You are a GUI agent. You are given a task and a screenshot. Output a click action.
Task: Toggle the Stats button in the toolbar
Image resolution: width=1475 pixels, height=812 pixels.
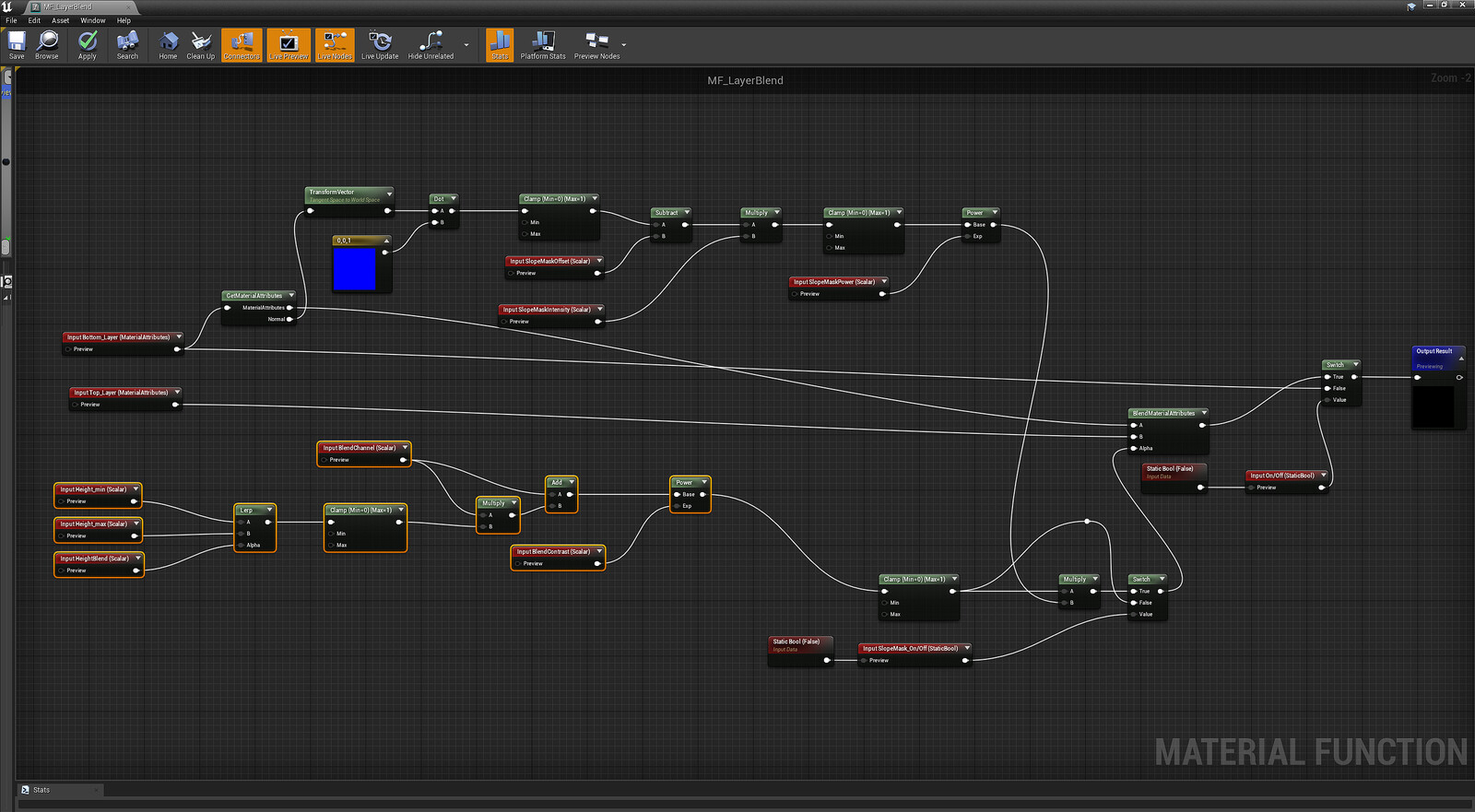click(x=500, y=44)
